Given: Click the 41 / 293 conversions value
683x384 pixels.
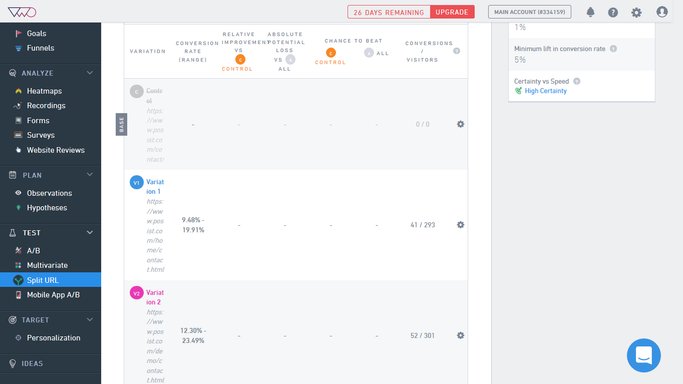Looking at the screenshot, I should [423, 225].
